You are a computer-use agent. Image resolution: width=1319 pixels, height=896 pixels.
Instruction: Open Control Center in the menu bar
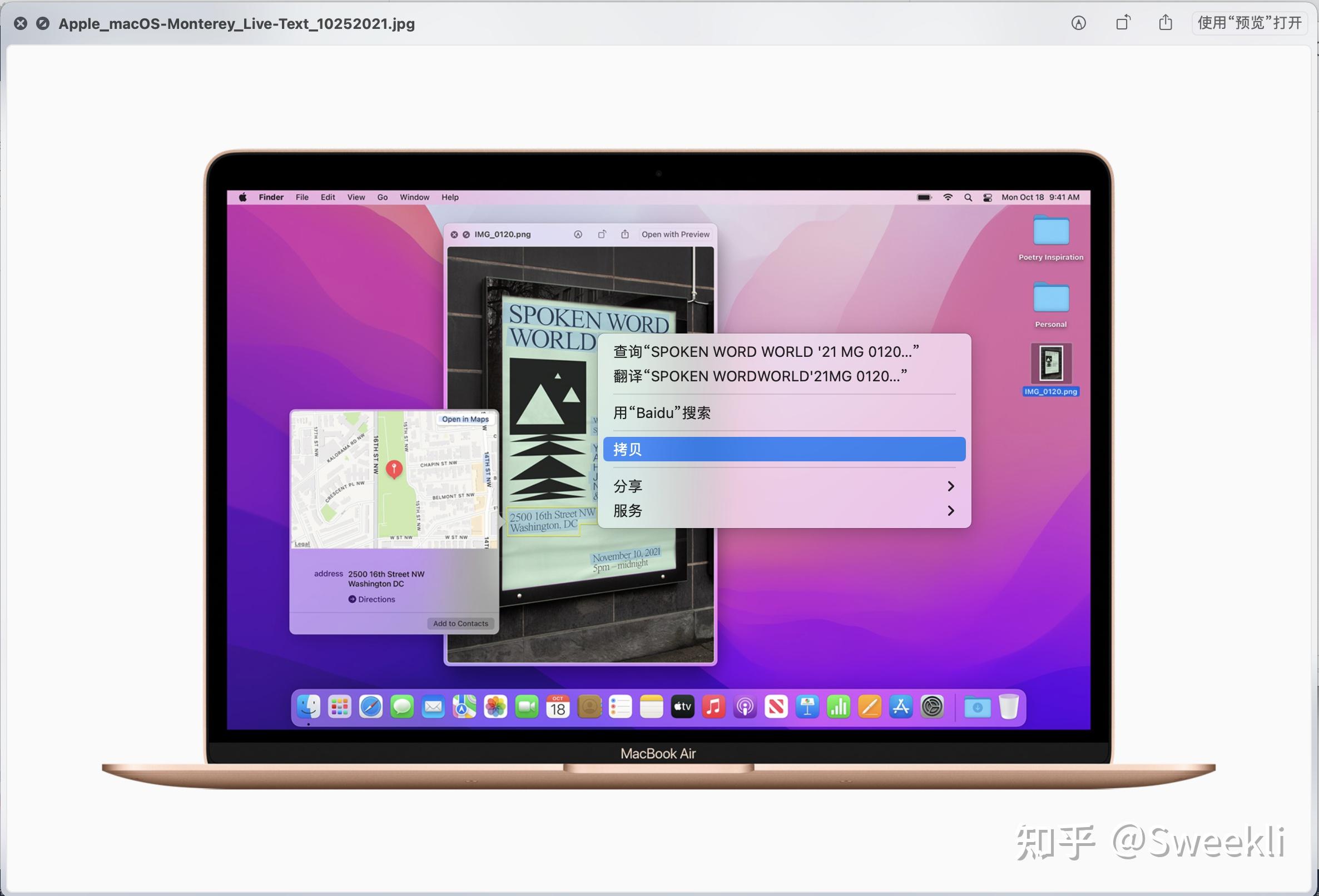[989, 197]
